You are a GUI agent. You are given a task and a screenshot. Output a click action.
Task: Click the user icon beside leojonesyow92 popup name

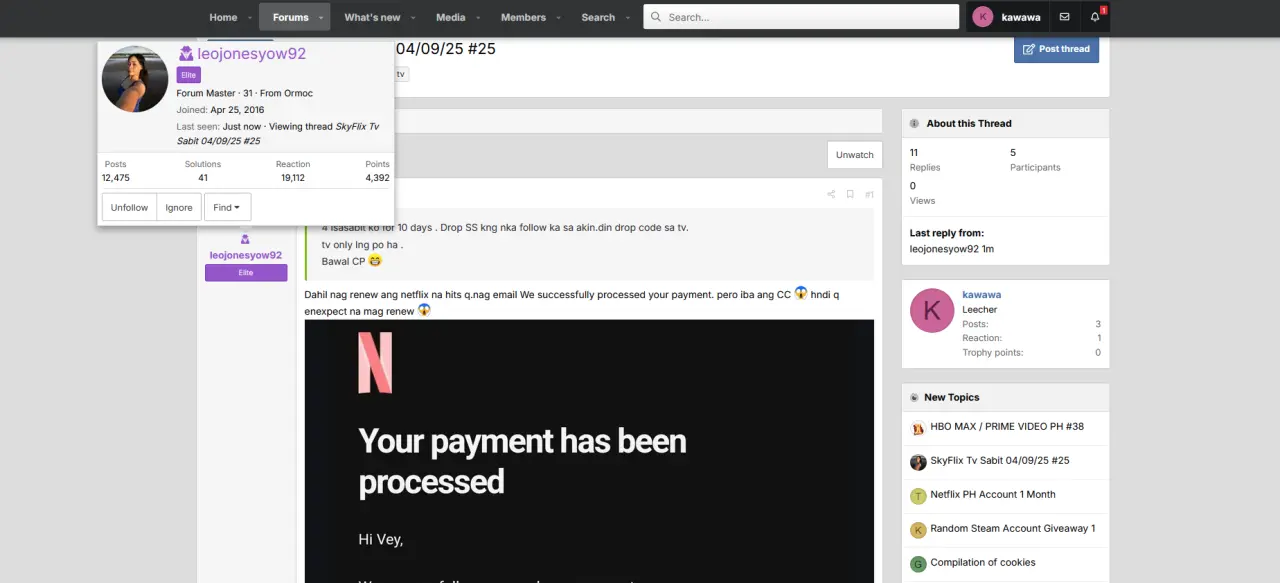click(x=185, y=54)
